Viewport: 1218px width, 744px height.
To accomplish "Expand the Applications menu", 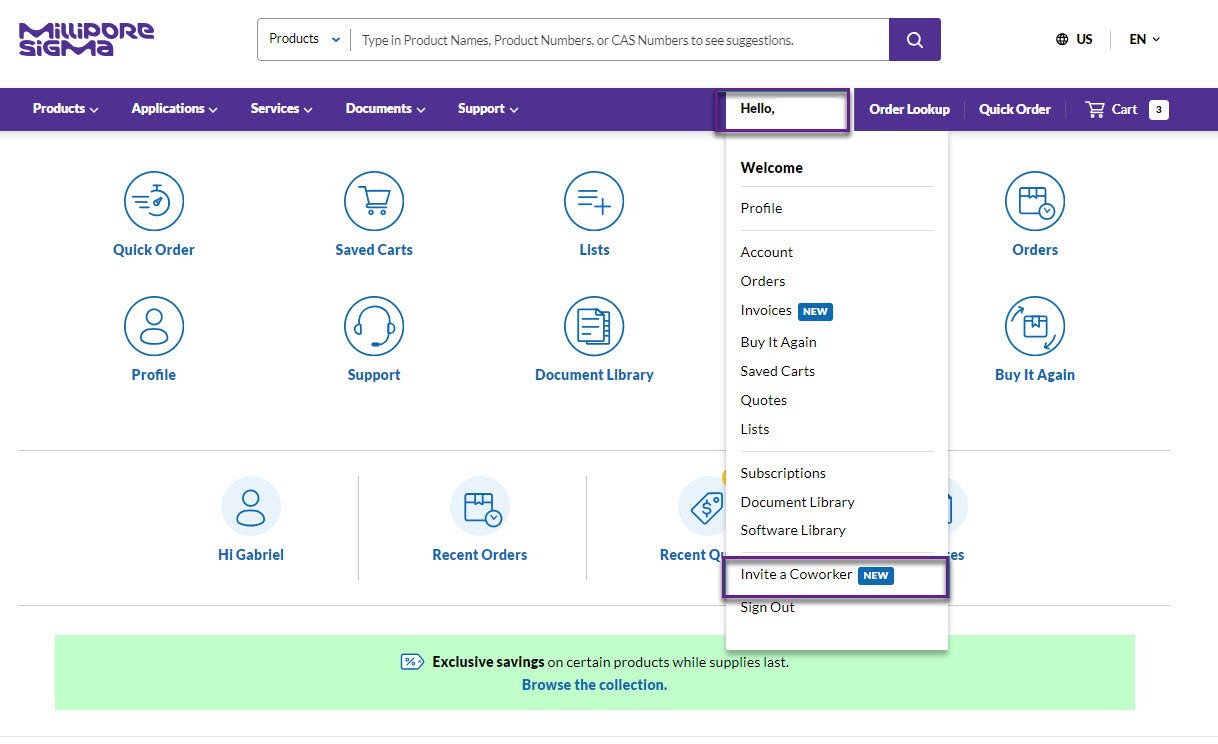I will point(173,108).
